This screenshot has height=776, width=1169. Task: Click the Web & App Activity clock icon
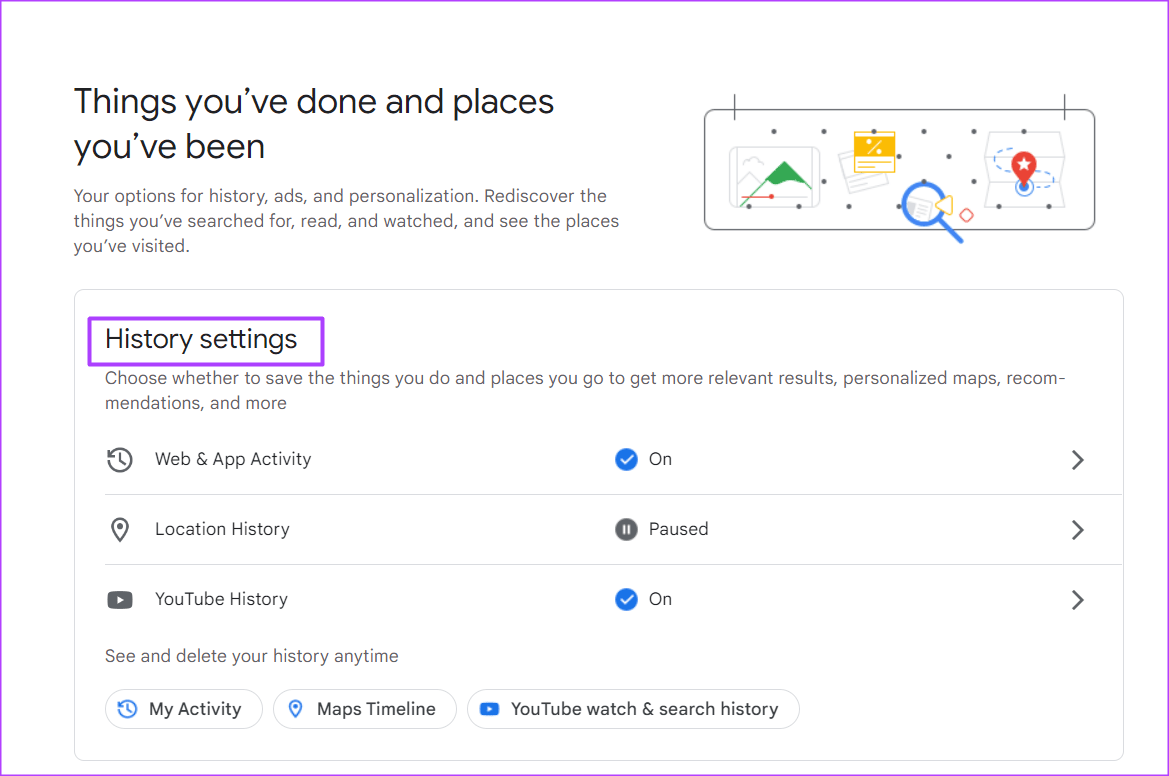coord(120,460)
